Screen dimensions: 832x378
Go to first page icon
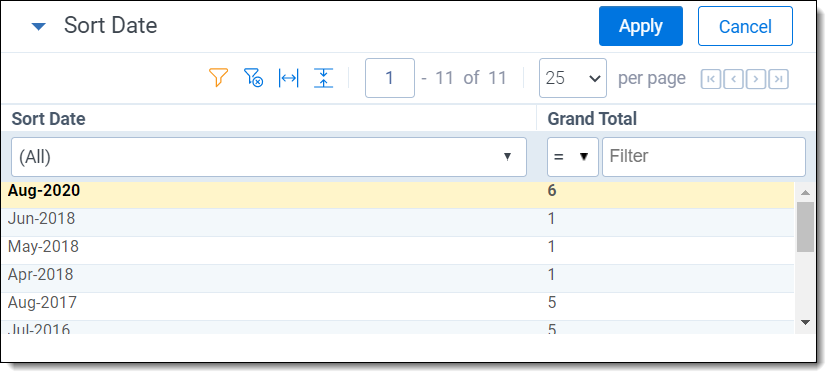(710, 79)
